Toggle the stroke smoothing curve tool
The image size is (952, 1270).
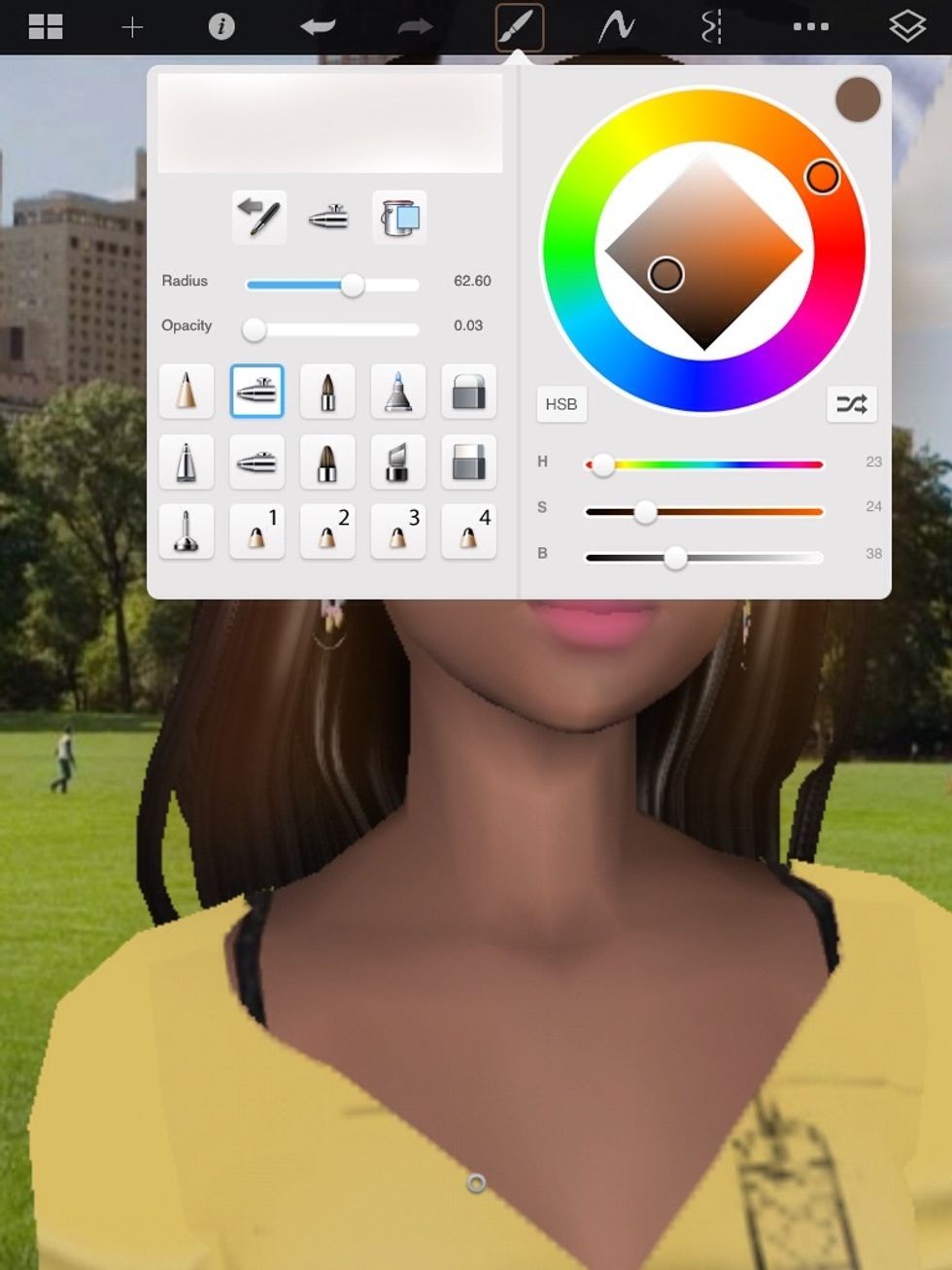[x=616, y=27]
